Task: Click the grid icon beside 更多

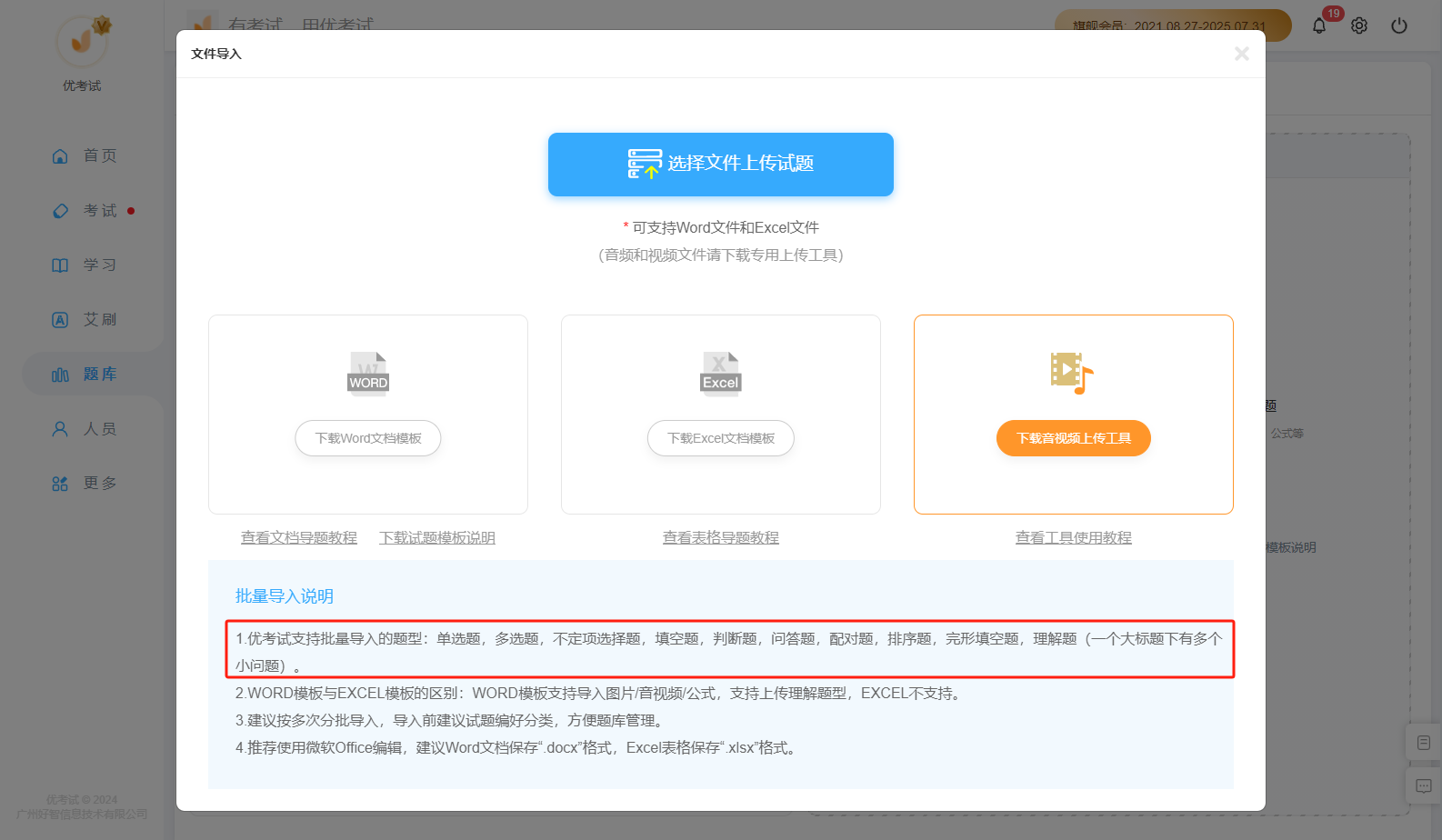Action: 60,484
